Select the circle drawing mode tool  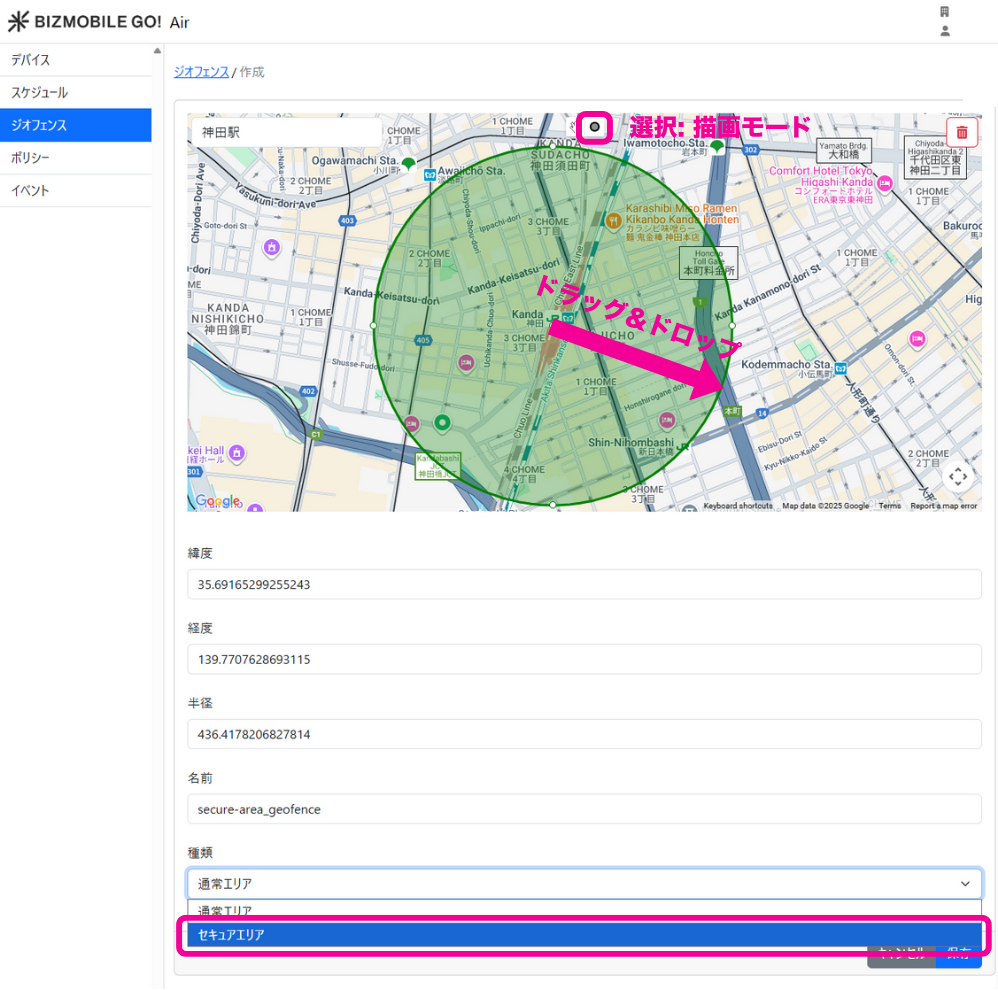[x=595, y=127]
